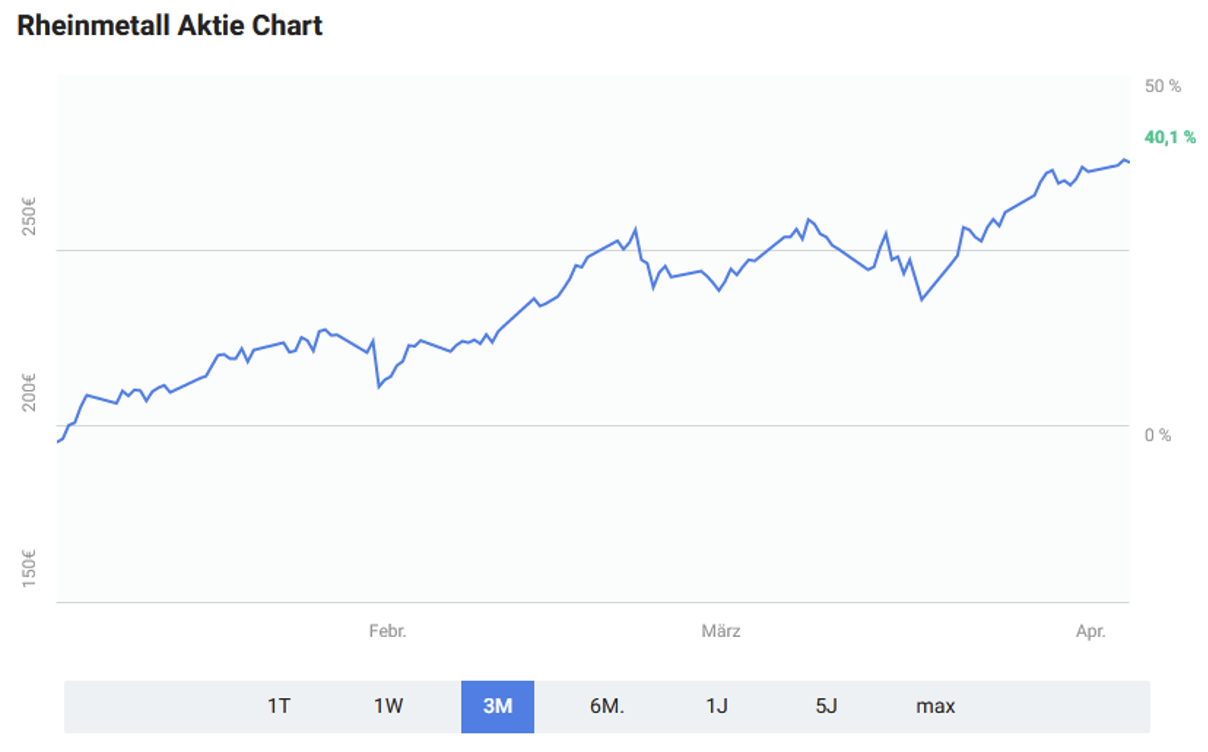Screen dimensions: 1208x752
Task: Click the green 40,1 % performance label
Action: [x=1169, y=138]
